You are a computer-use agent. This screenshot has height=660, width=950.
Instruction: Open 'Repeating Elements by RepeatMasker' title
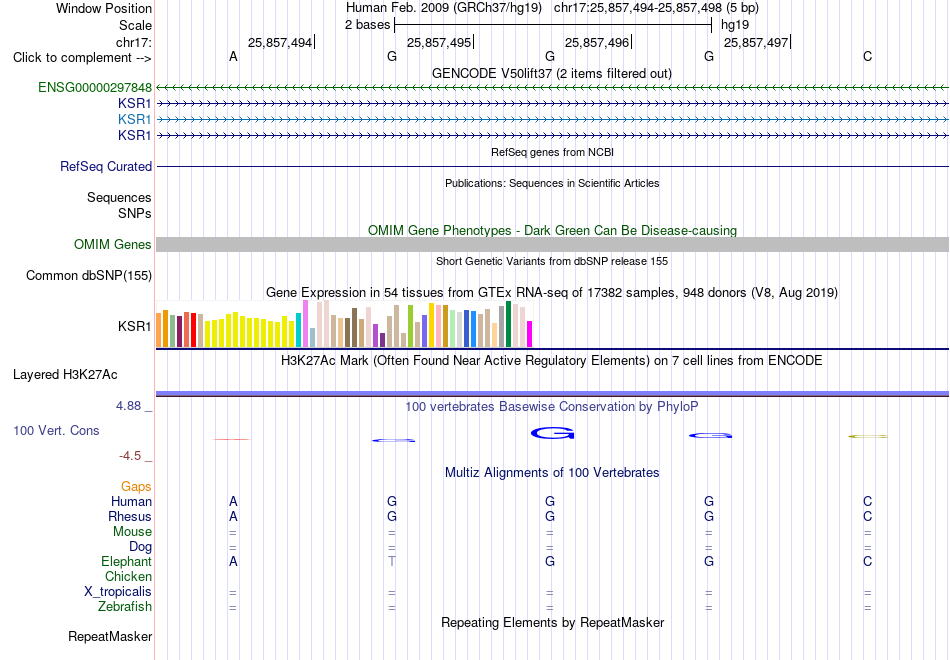click(x=553, y=622)
